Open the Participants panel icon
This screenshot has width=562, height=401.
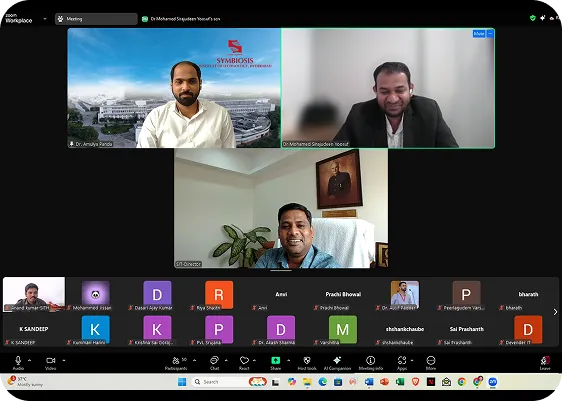click(176, 360)
